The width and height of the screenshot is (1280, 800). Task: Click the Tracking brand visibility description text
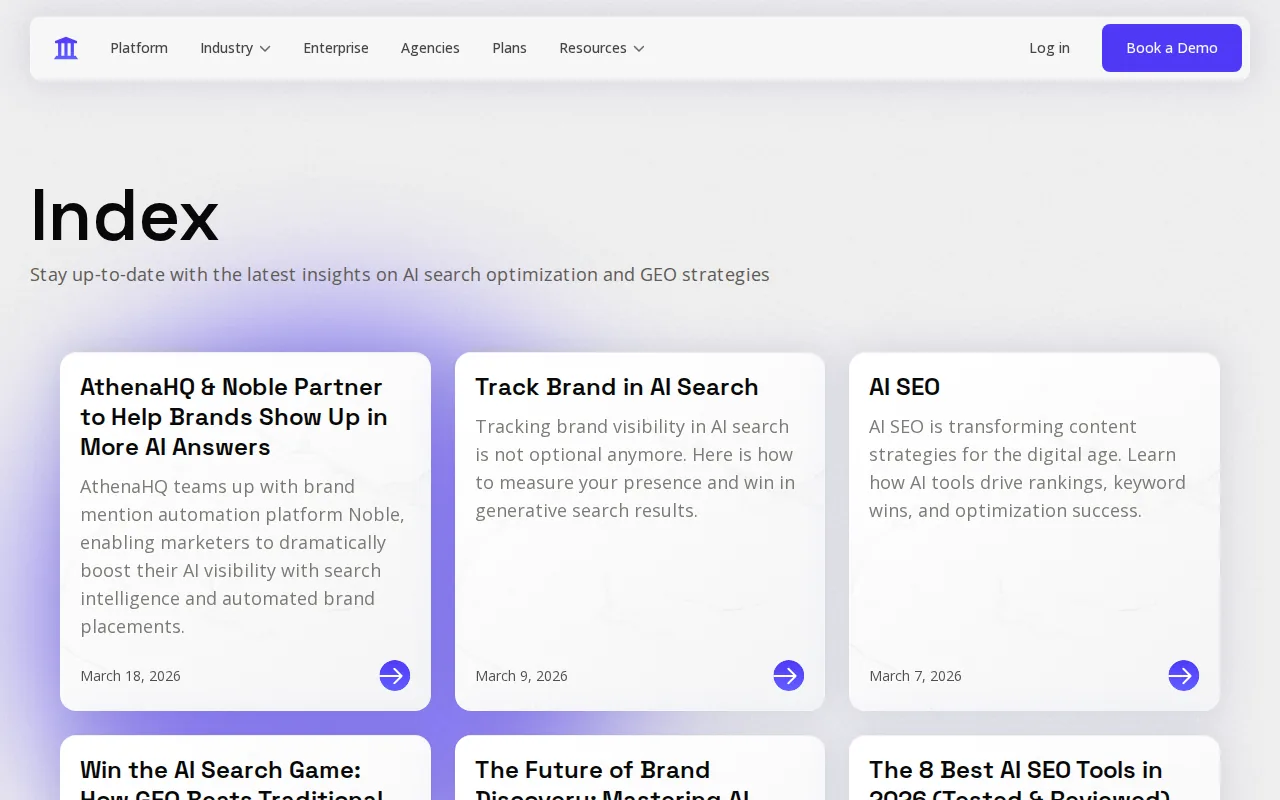[x=635, y=469]
